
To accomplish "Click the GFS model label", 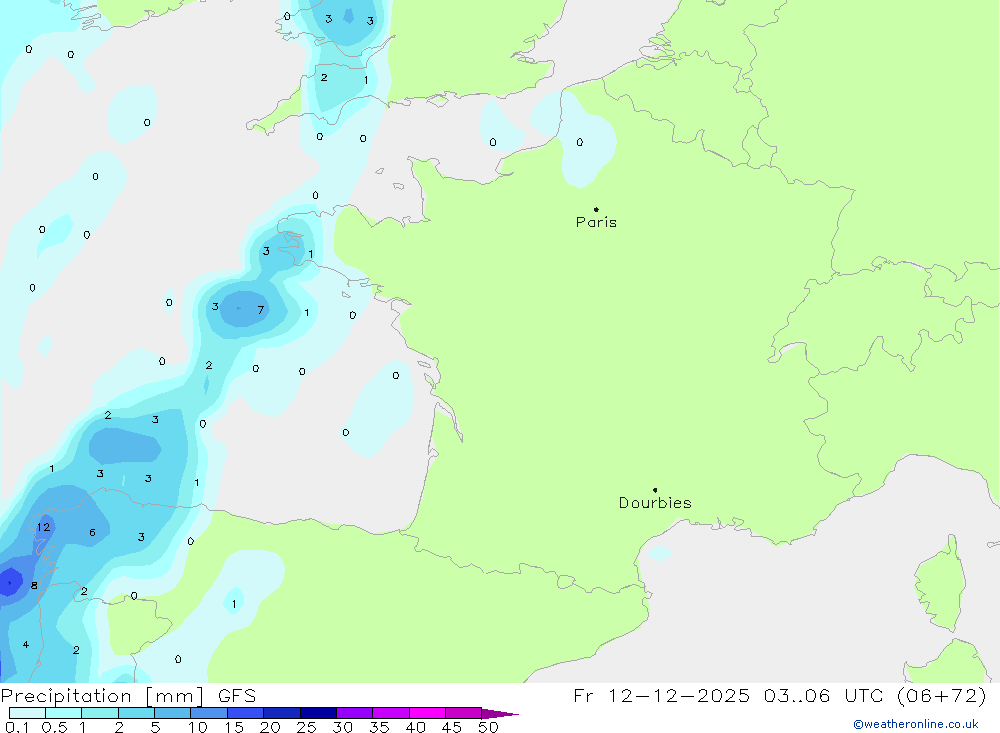I will pos(237,695).
